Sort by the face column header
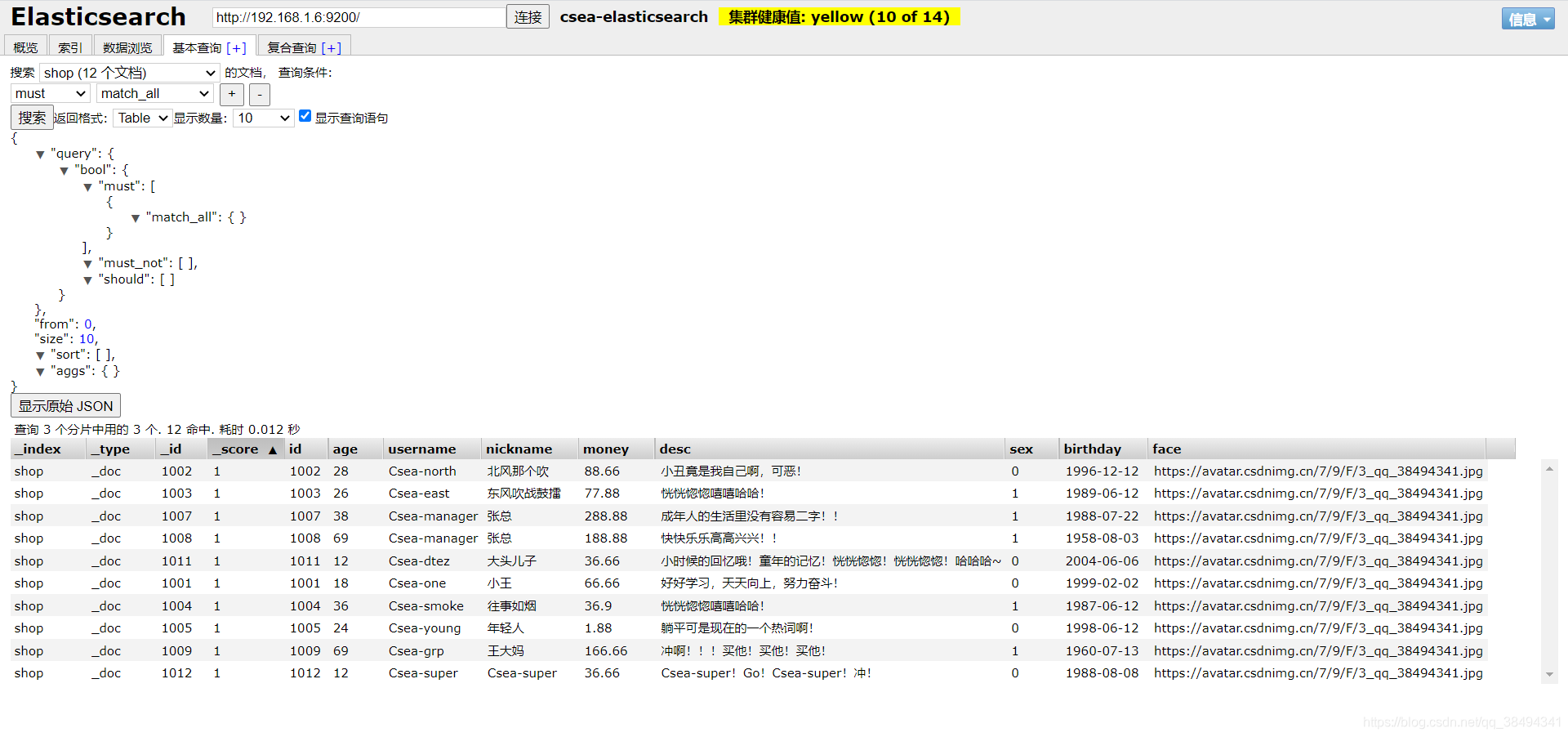The image size is (1568, 737). pyautogui.click(x=1316, y=449)
